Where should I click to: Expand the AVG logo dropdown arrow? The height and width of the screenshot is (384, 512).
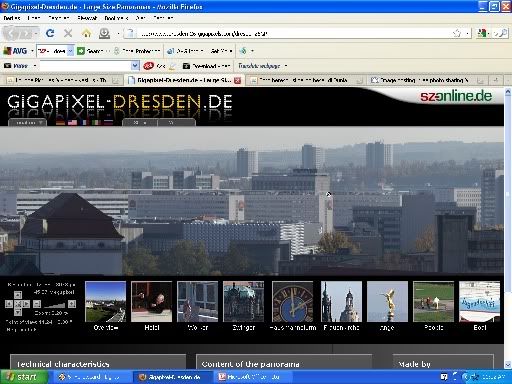[x=32, y=51]
